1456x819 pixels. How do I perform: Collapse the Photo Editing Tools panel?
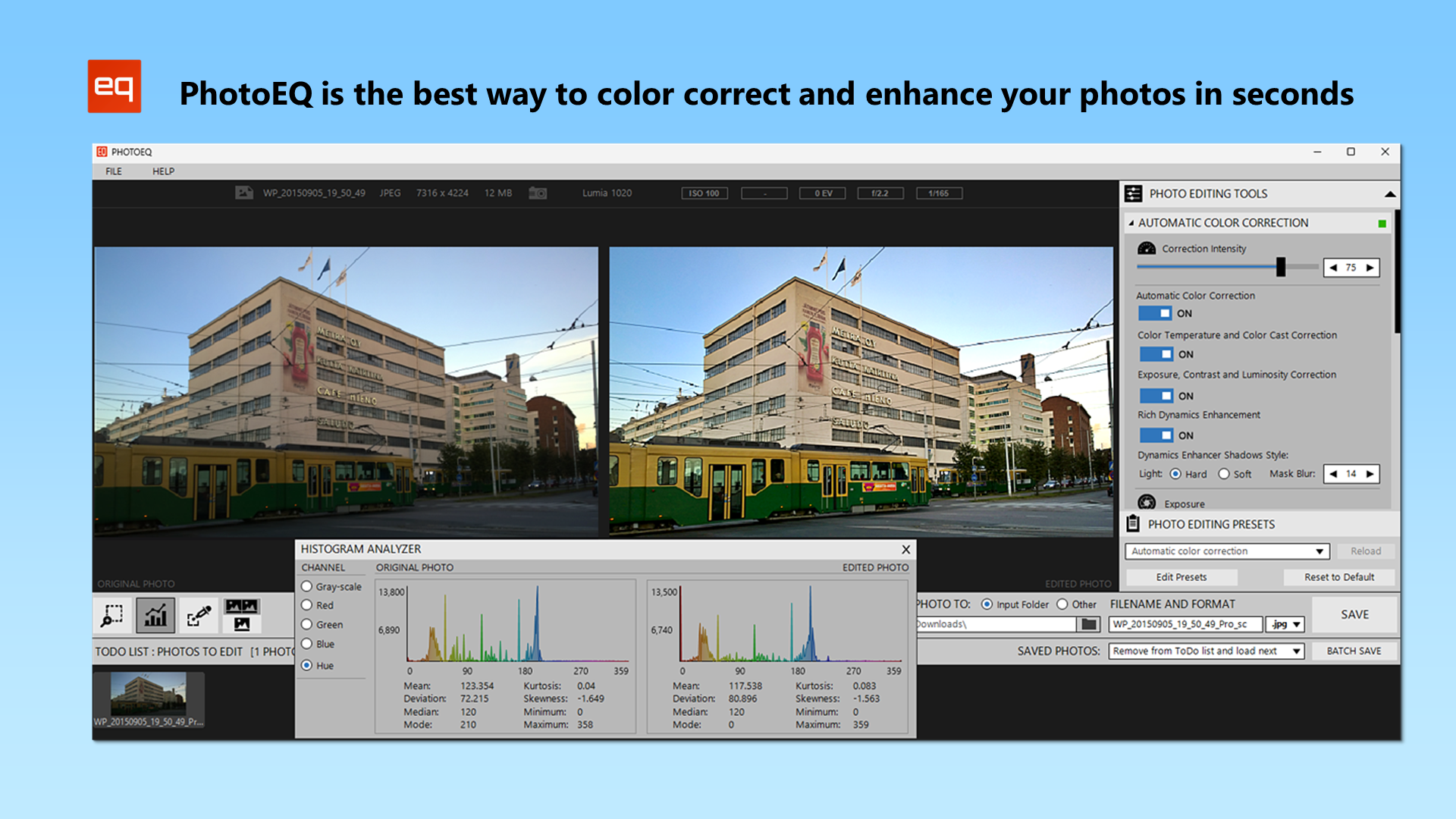(1389, 194)
